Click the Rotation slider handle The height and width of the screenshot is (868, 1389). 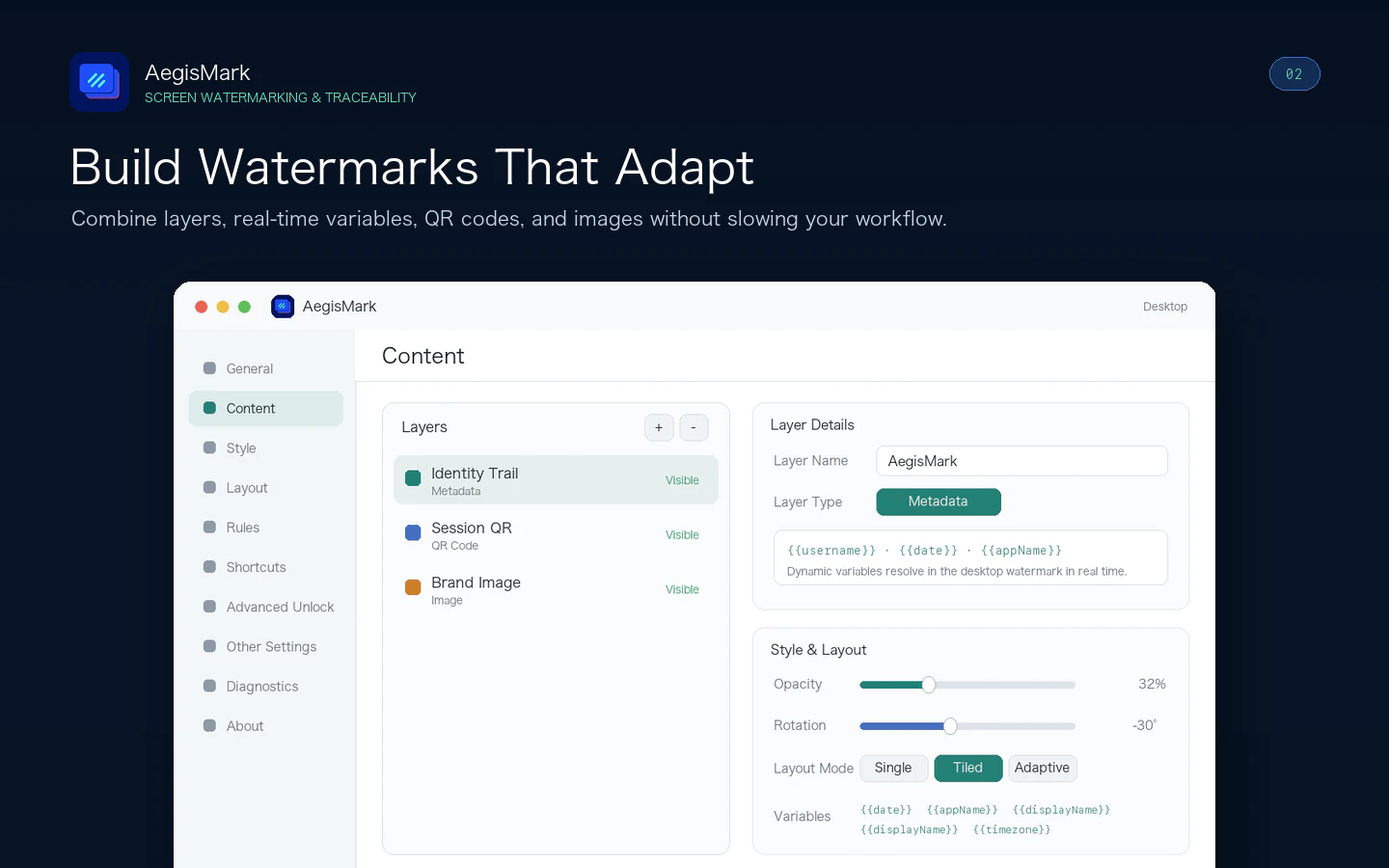[950, 726]
